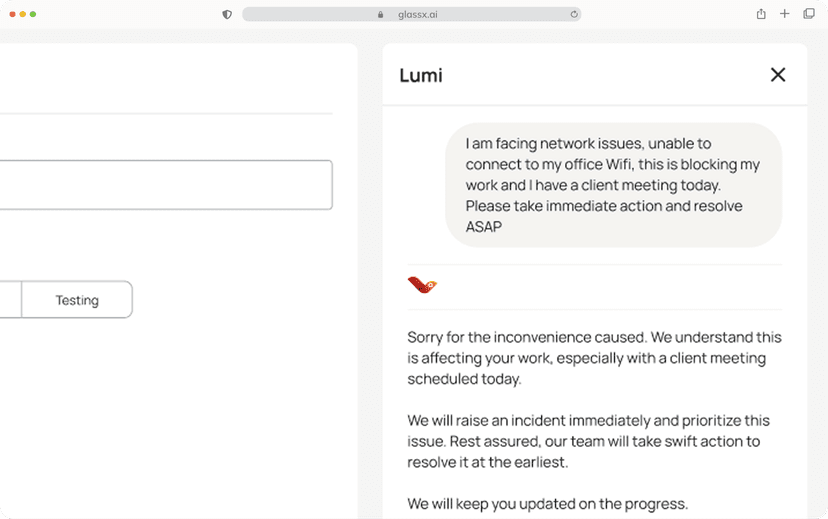Viewport: 828px width, 519px height.
Task: Click the "We will keep you updated" line
Action: (x=547, y=503)
